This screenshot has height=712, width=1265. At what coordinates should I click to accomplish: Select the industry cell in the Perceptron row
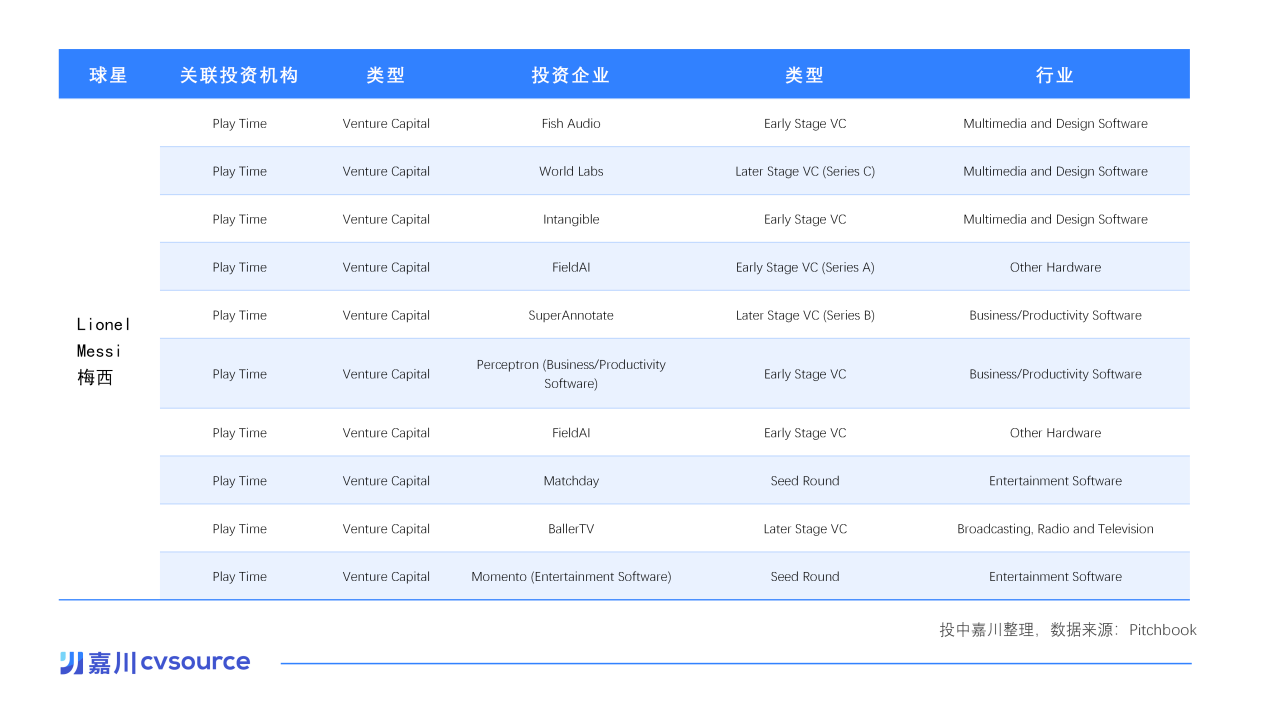[1055, 374]
